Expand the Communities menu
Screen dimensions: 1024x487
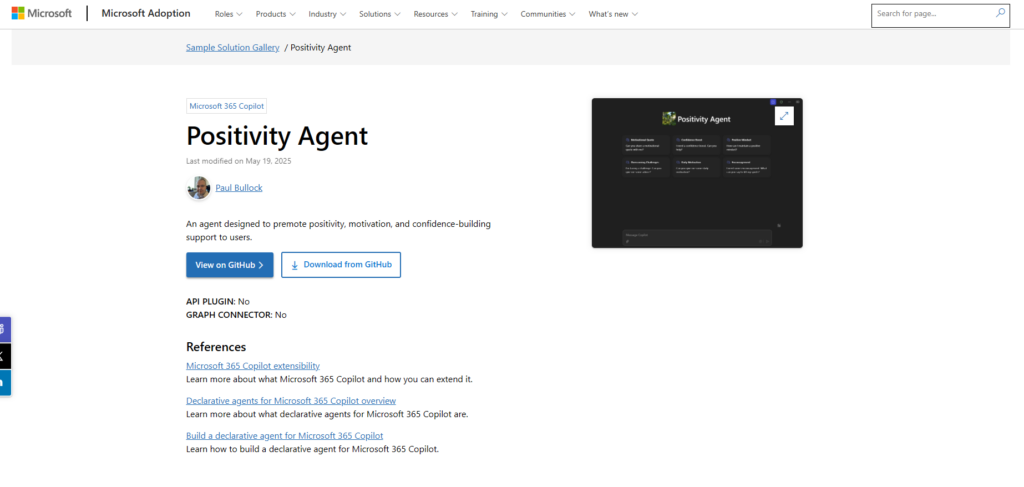pyautogui.click(x=548, y=14)
